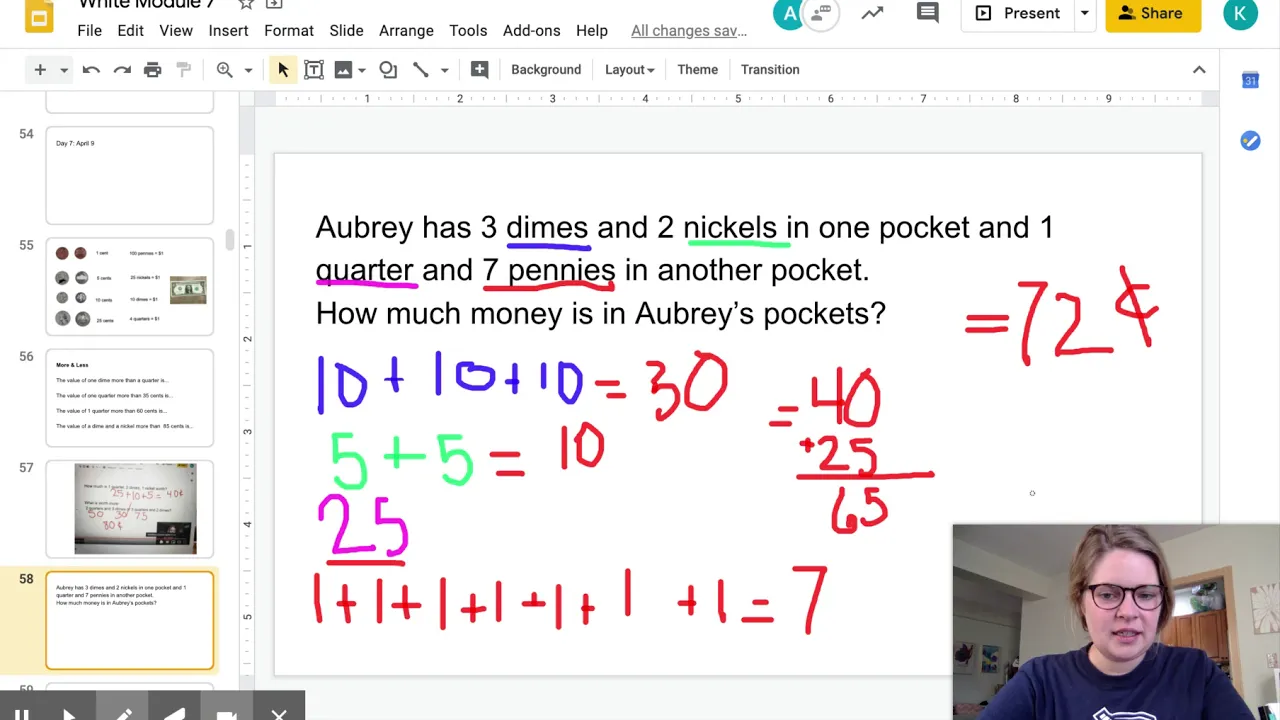Open the Google Slides home icon

point(38,15)
